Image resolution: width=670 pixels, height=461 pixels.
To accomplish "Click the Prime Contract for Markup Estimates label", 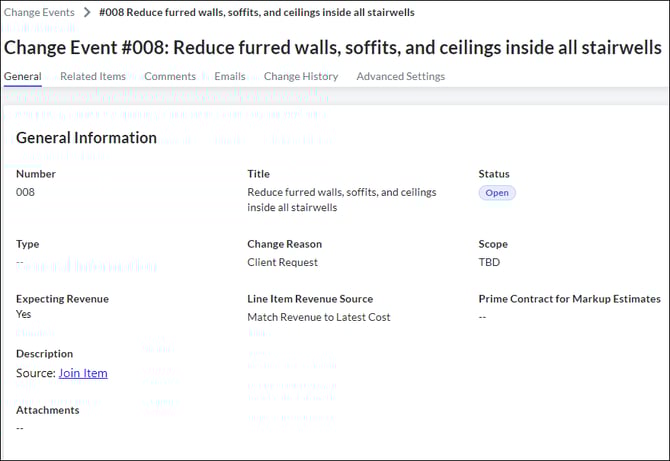I will (569, 299).
